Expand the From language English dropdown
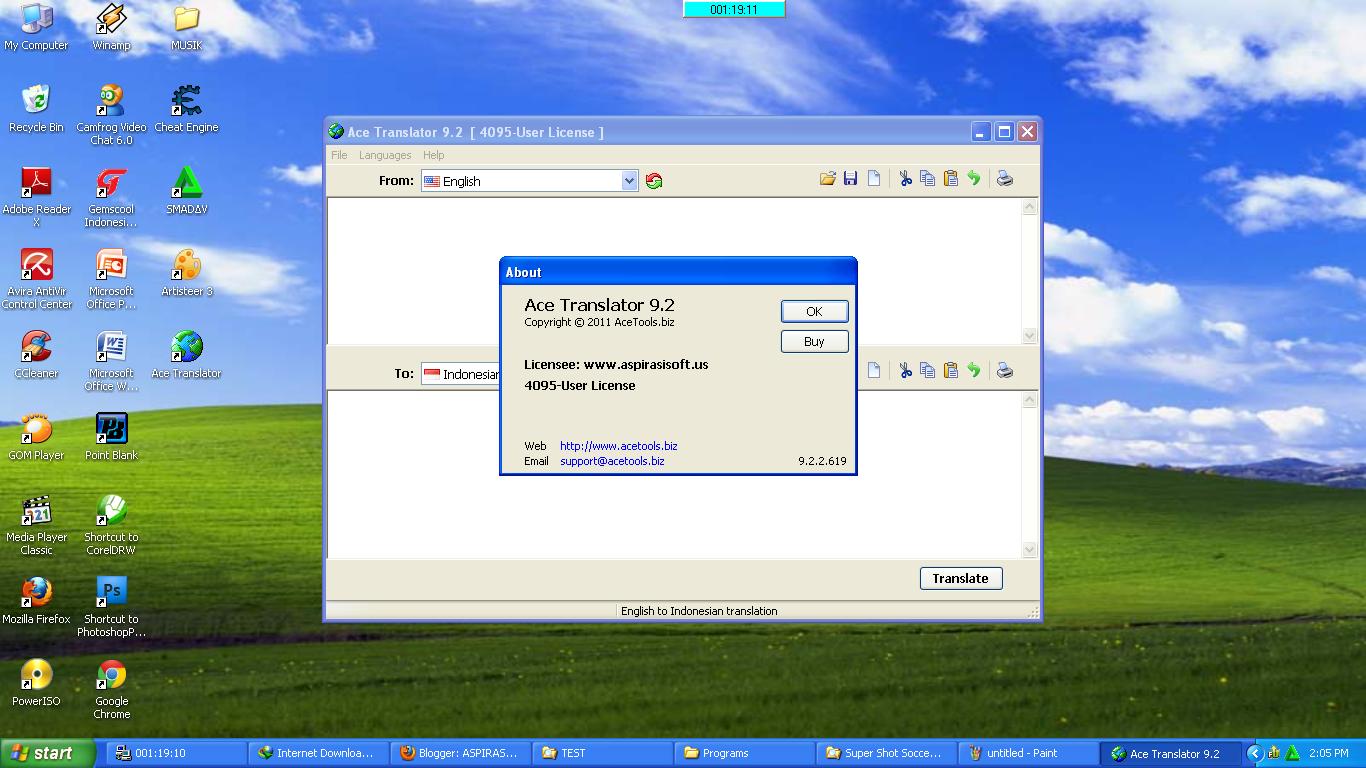The image size is (1366, 768). (629, 181)
